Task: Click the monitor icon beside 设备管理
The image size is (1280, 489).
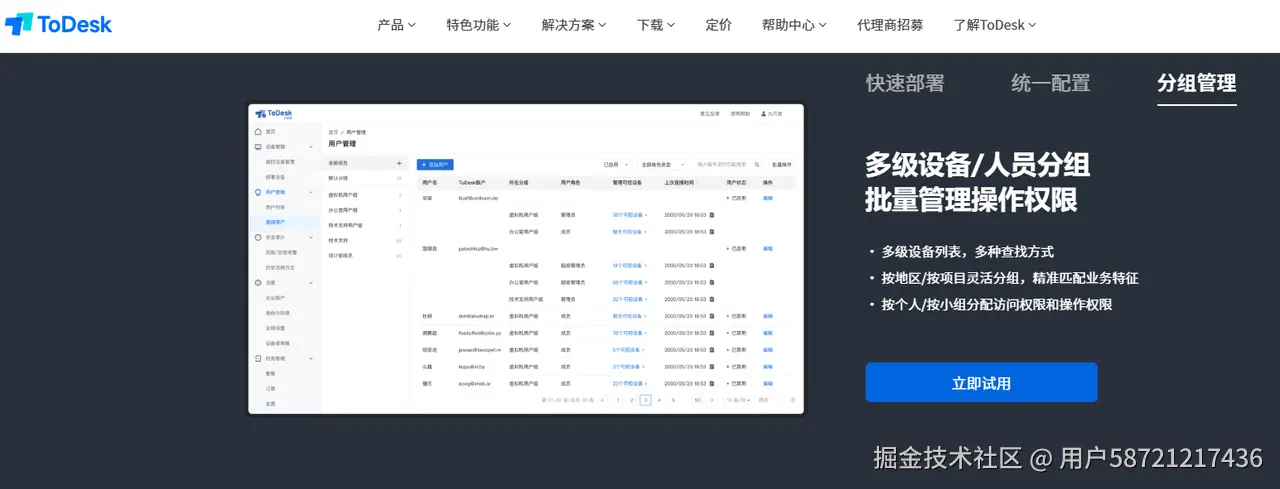Action: 258,146
